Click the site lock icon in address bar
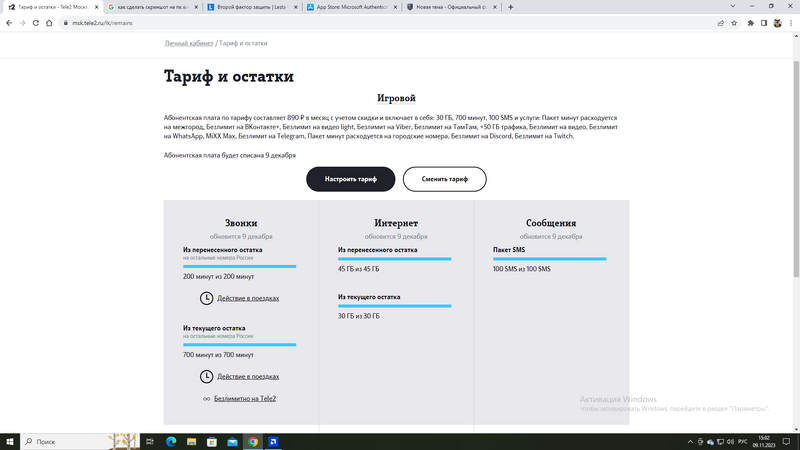 (65, 23)
